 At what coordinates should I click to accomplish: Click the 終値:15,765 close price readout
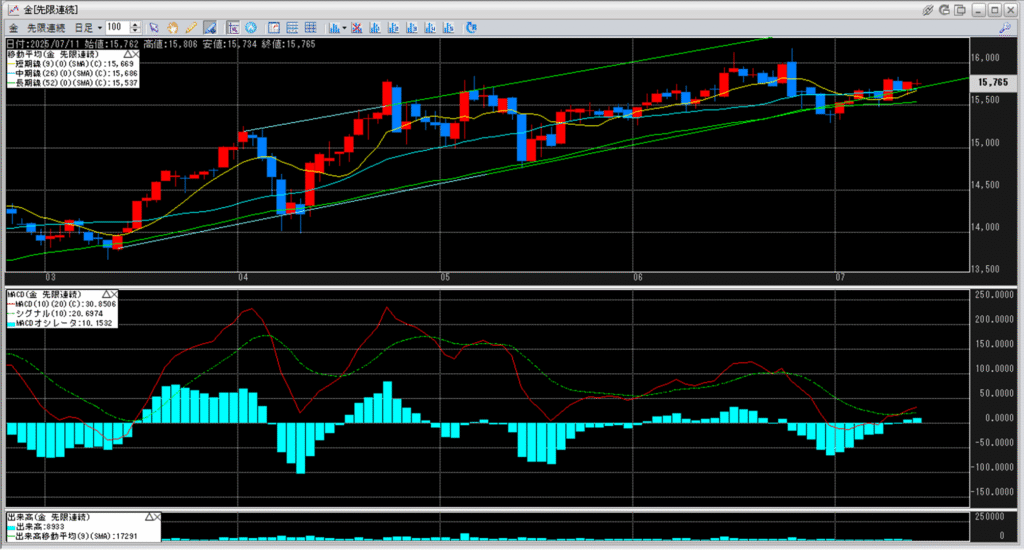pyautogui.click(x=288, y=44)
